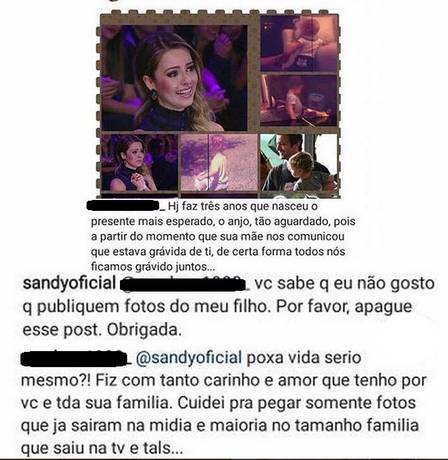The width and height of the screenshot is (448, 460).
Task: Open the middle-right child playing photo
Action: (x=299, y=100)
